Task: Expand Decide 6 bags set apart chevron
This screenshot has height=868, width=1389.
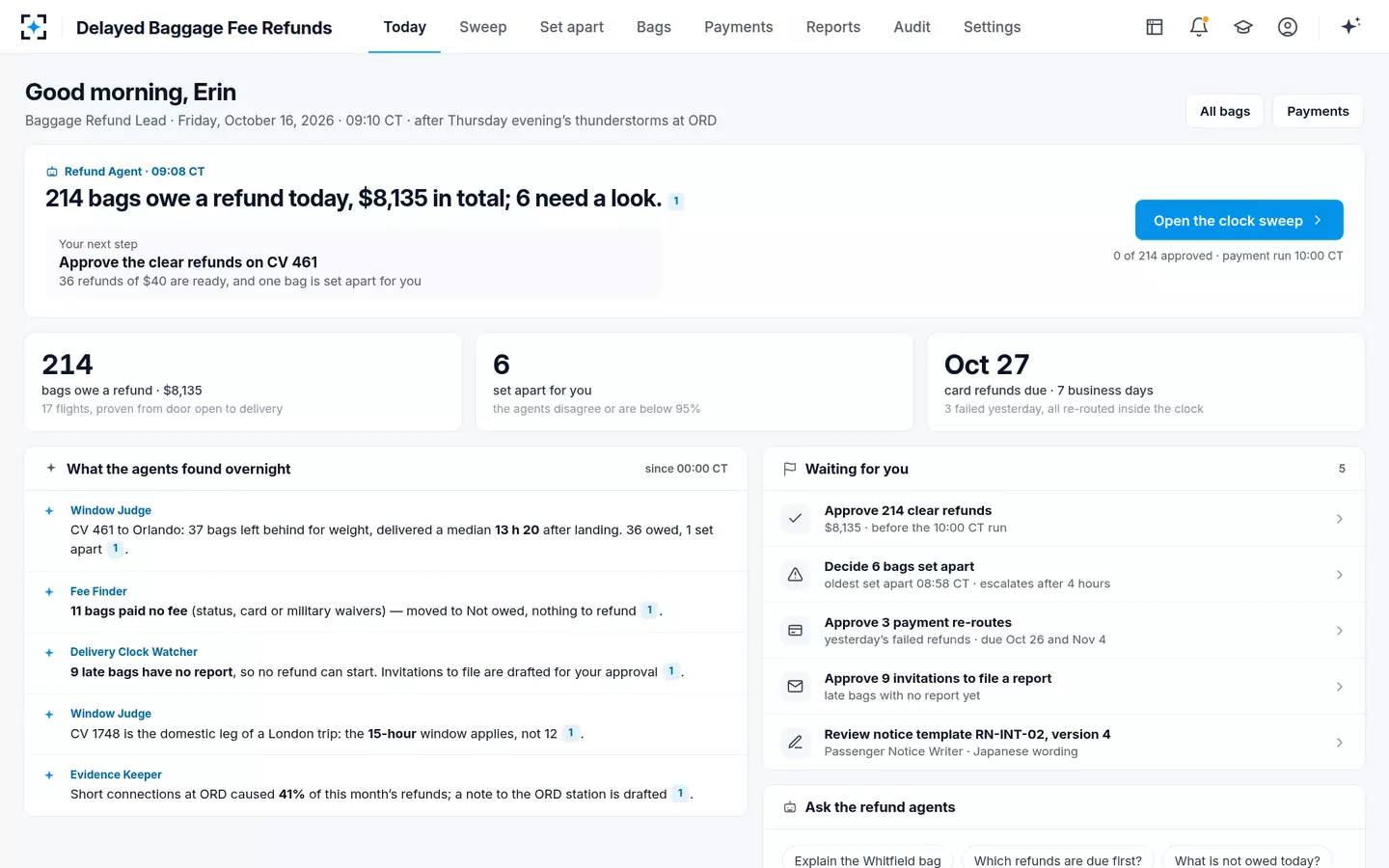Action: point(1340,575)
